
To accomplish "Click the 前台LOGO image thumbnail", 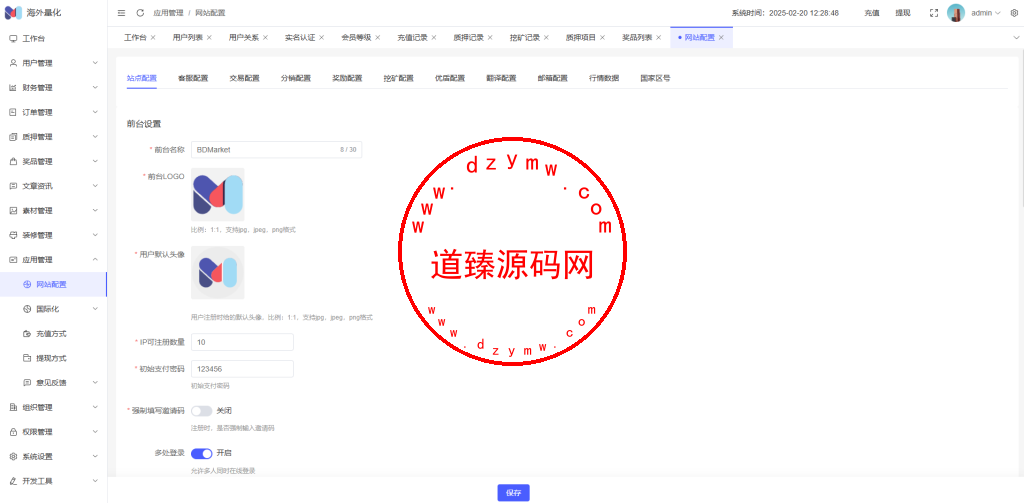I will [x=218, y=195].
